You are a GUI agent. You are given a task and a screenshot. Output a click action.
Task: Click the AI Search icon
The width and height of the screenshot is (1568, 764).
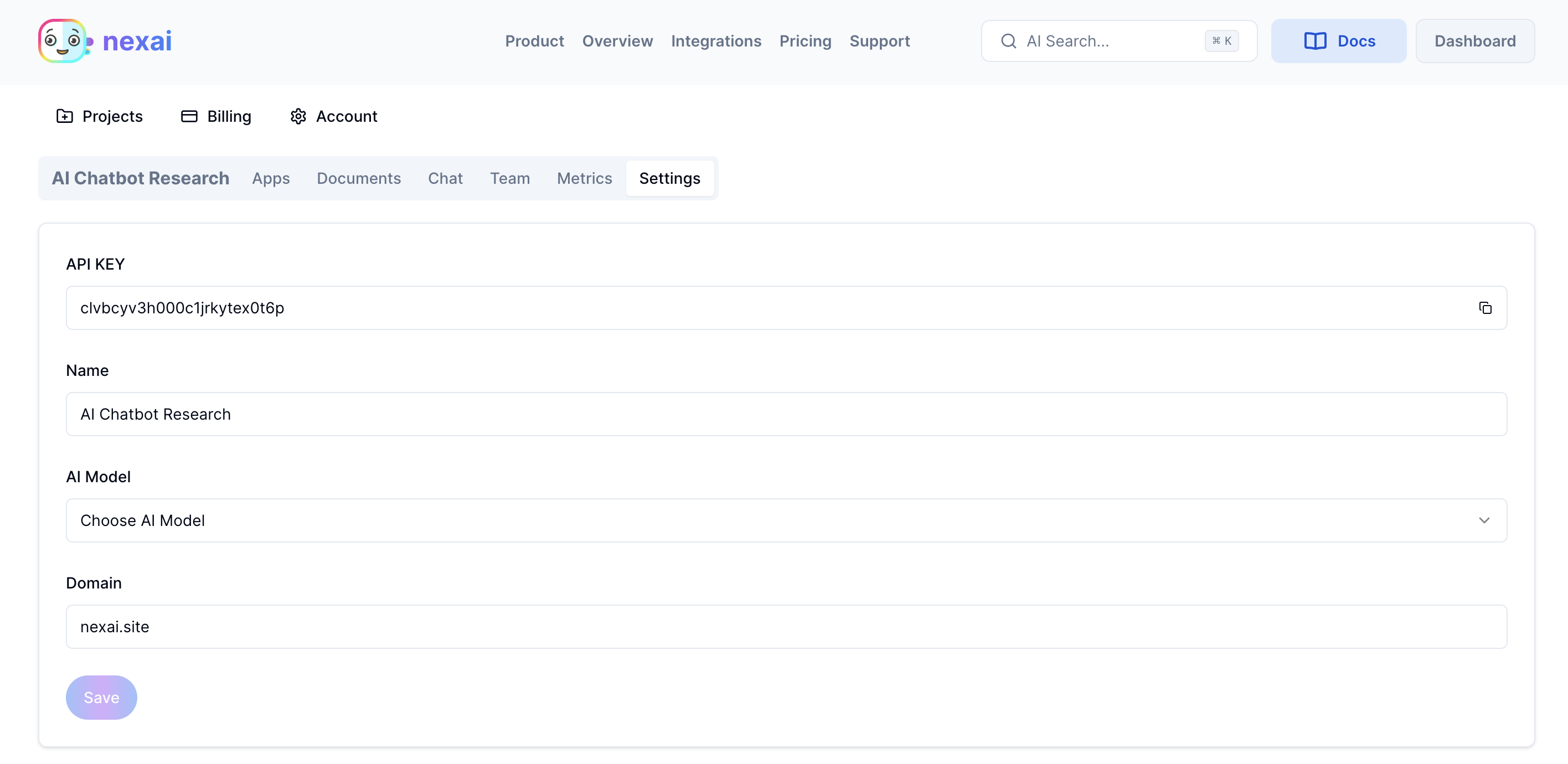click(x=1009, y=41)
